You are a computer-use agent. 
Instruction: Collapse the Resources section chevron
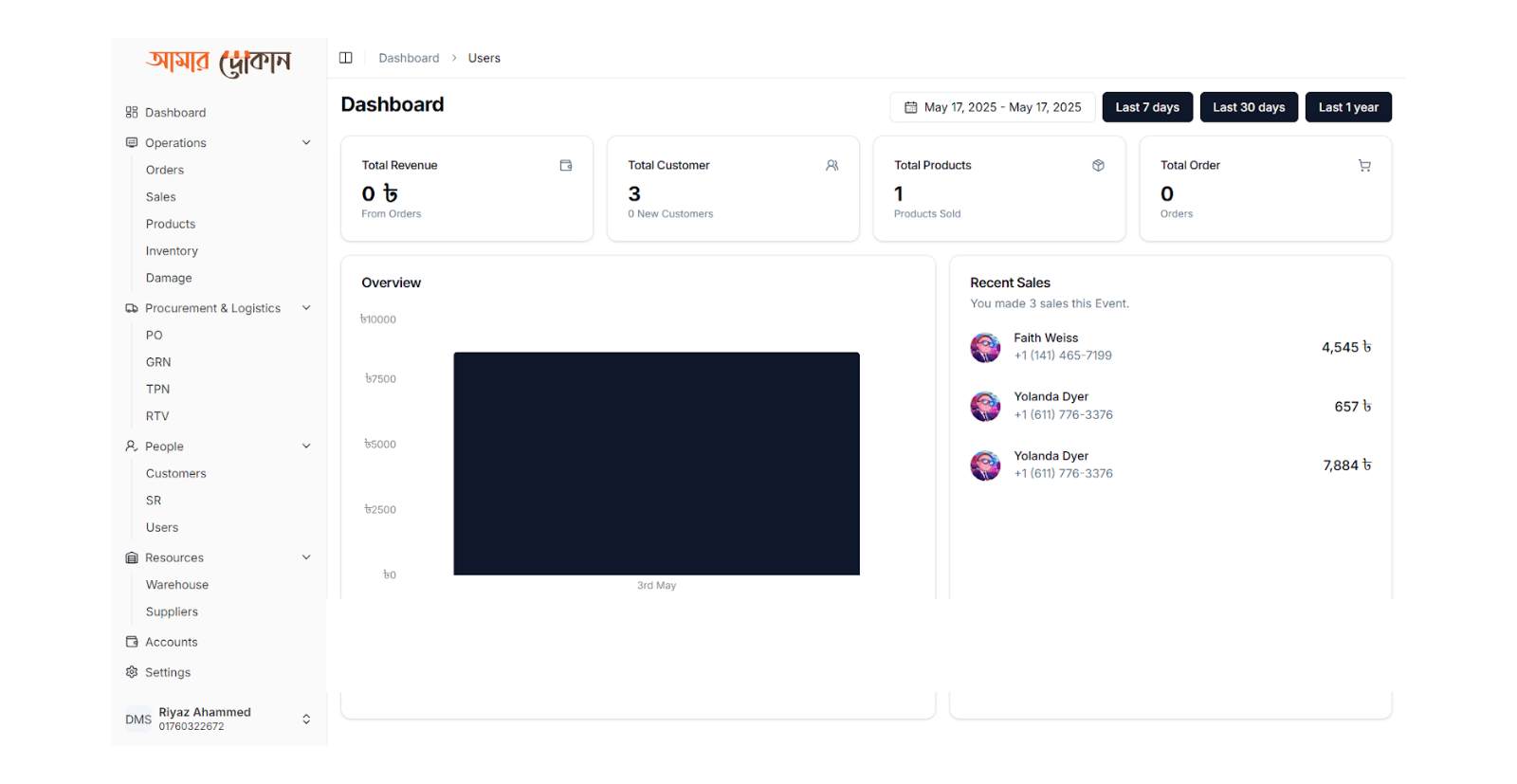coord(306,557)
